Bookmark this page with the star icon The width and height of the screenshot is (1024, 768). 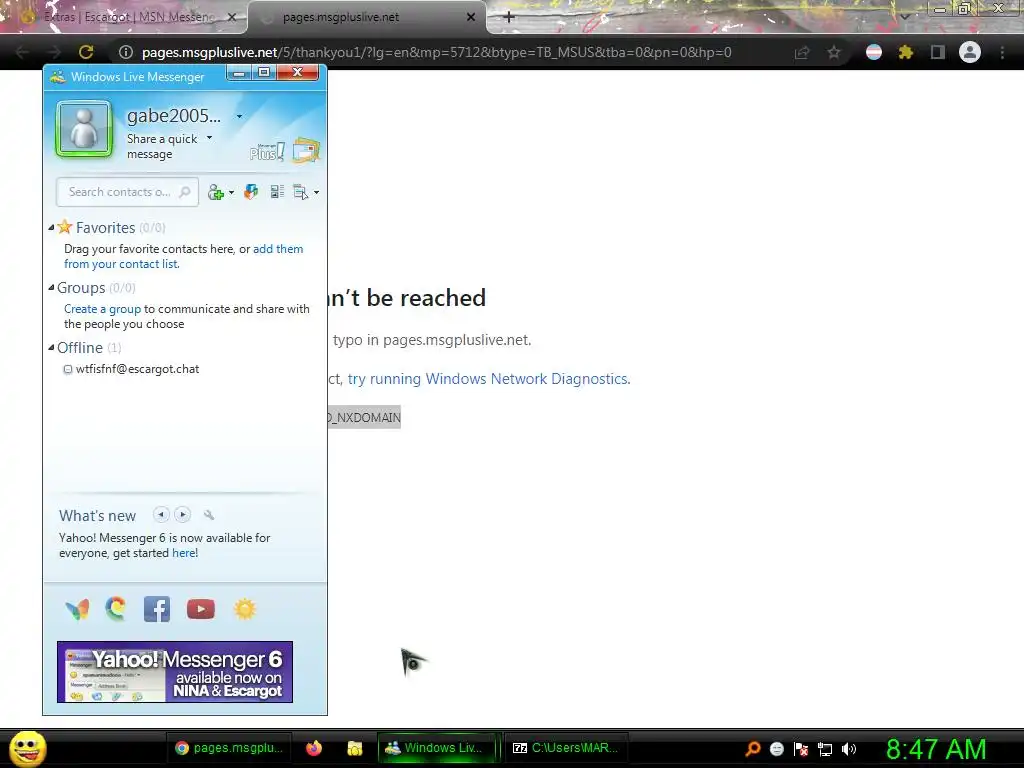point(834,52)
